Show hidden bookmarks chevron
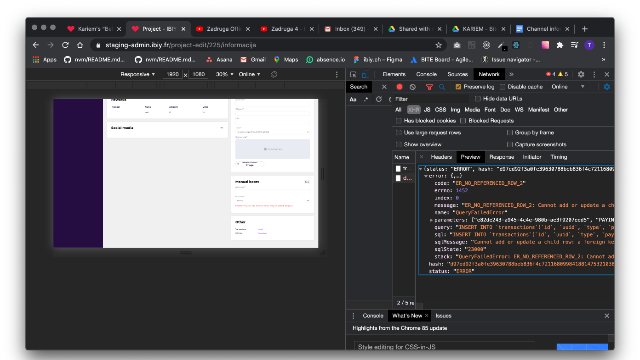This screenshot has width=640, height=360. [604, 60]
